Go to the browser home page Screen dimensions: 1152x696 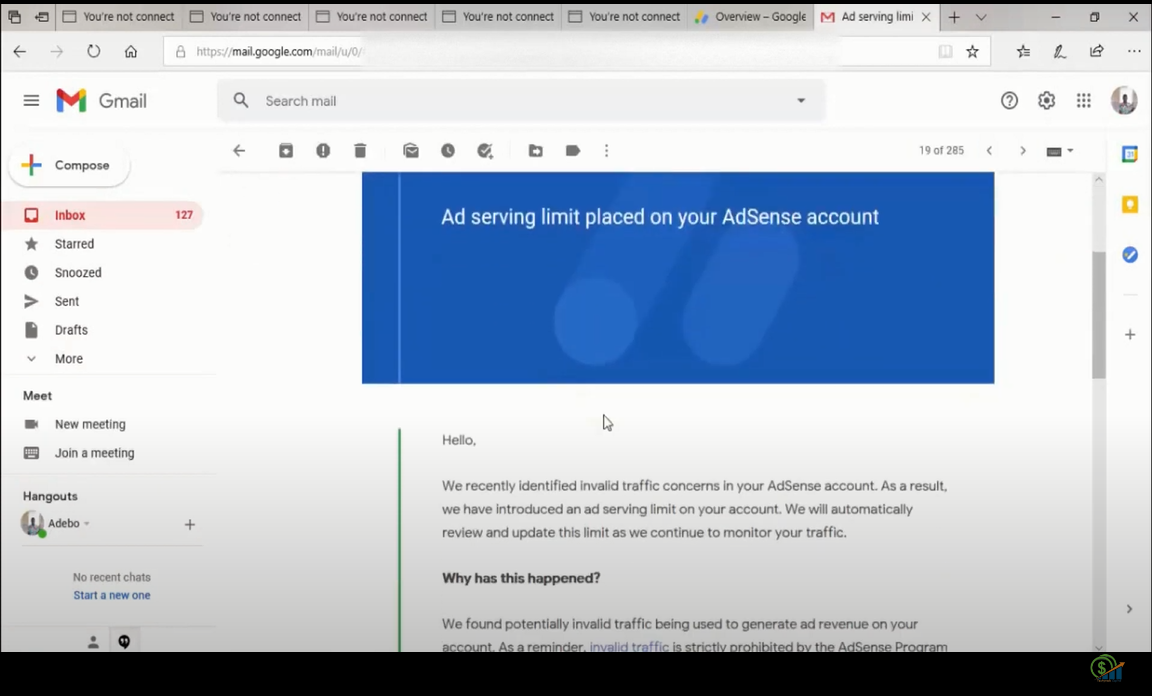131,51
